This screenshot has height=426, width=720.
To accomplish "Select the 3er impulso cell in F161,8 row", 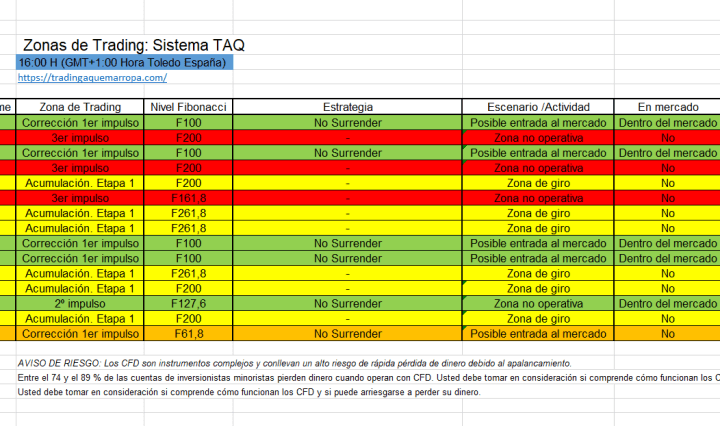I will (80, 199).
